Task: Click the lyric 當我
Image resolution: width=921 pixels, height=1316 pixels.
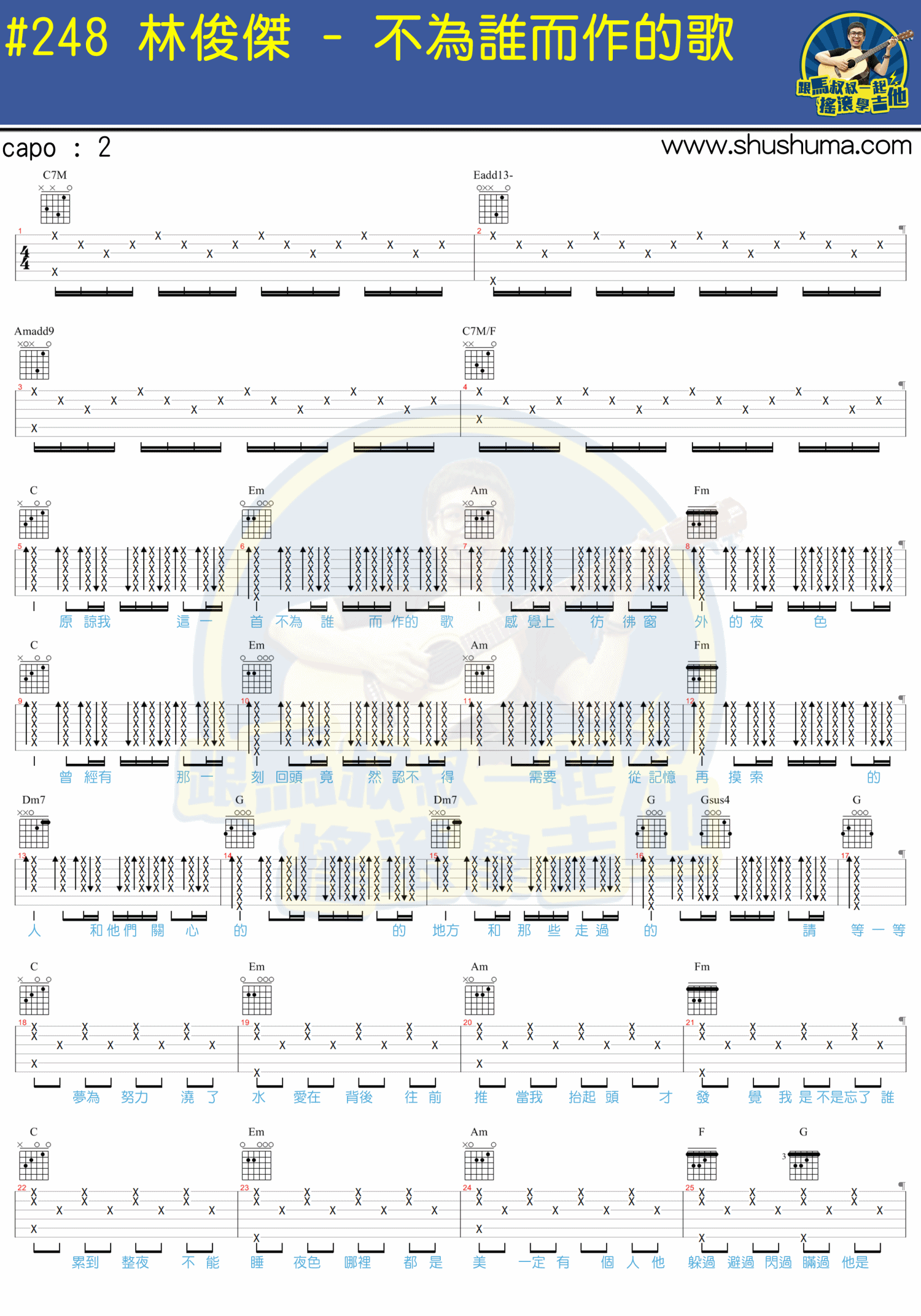Action: point(529,1097)
